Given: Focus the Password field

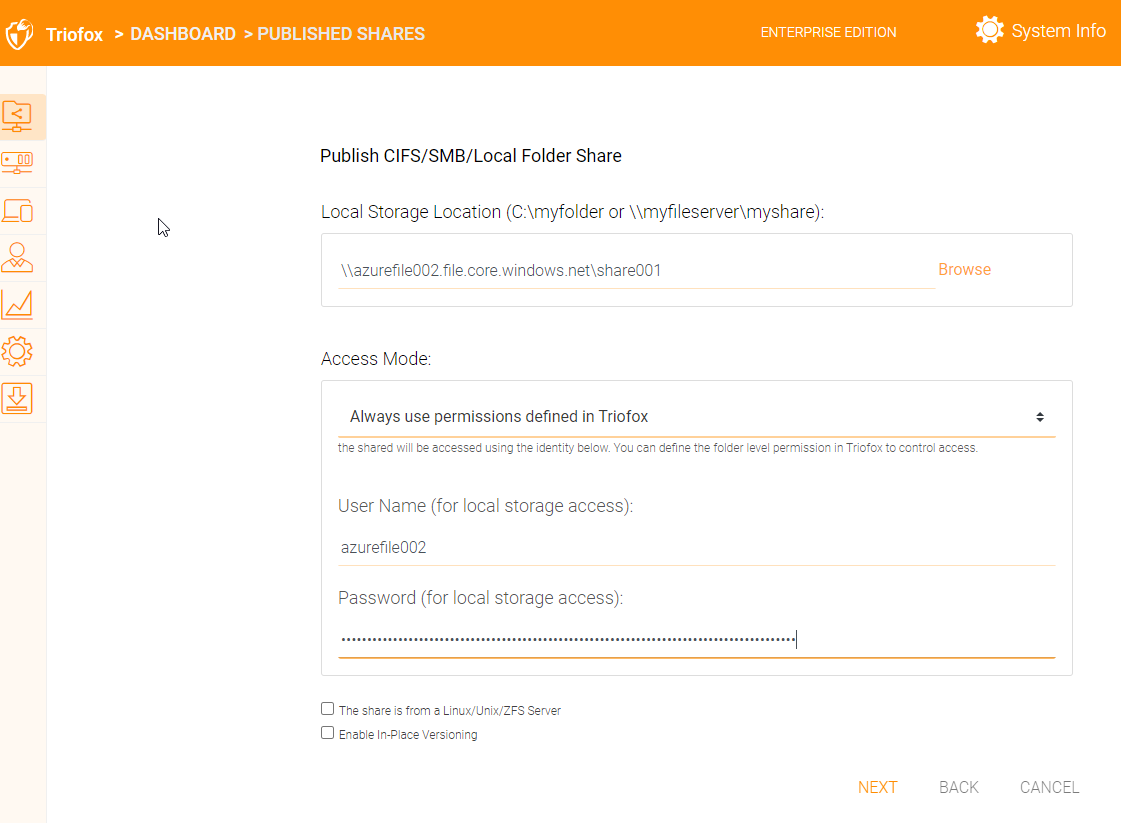Looking at the screenshot, I should tap(696, 639).
